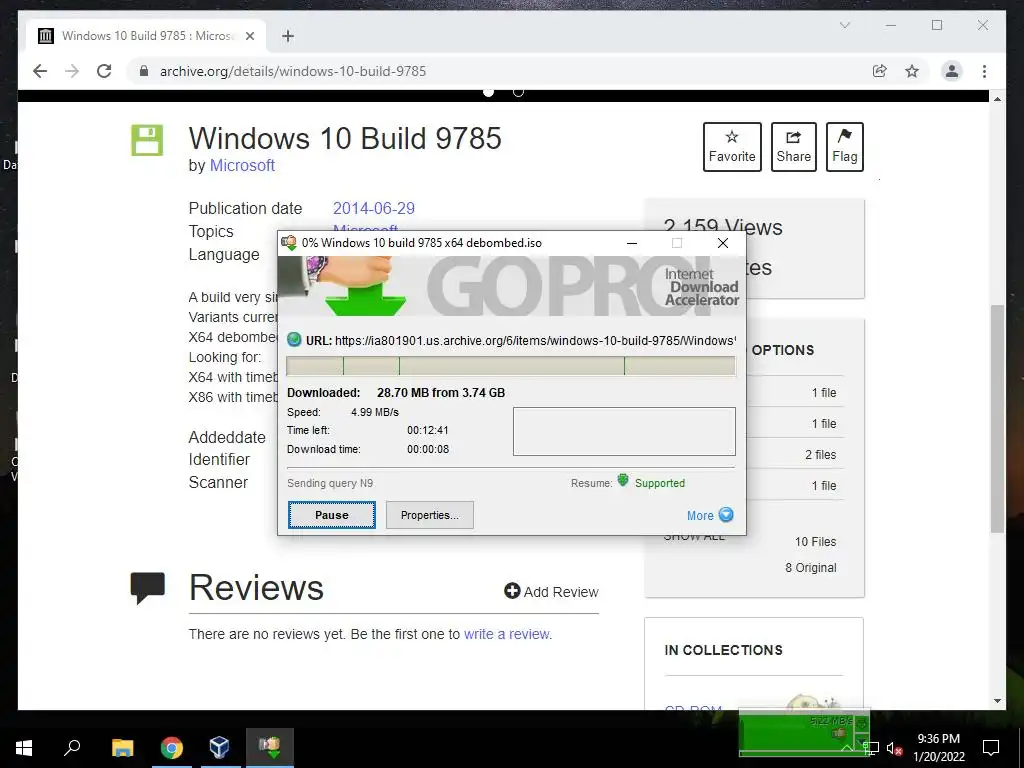The height and width of the screenshot is (768, 1024).
Task: Select the second carousel dot
Action: pos(519,92)
